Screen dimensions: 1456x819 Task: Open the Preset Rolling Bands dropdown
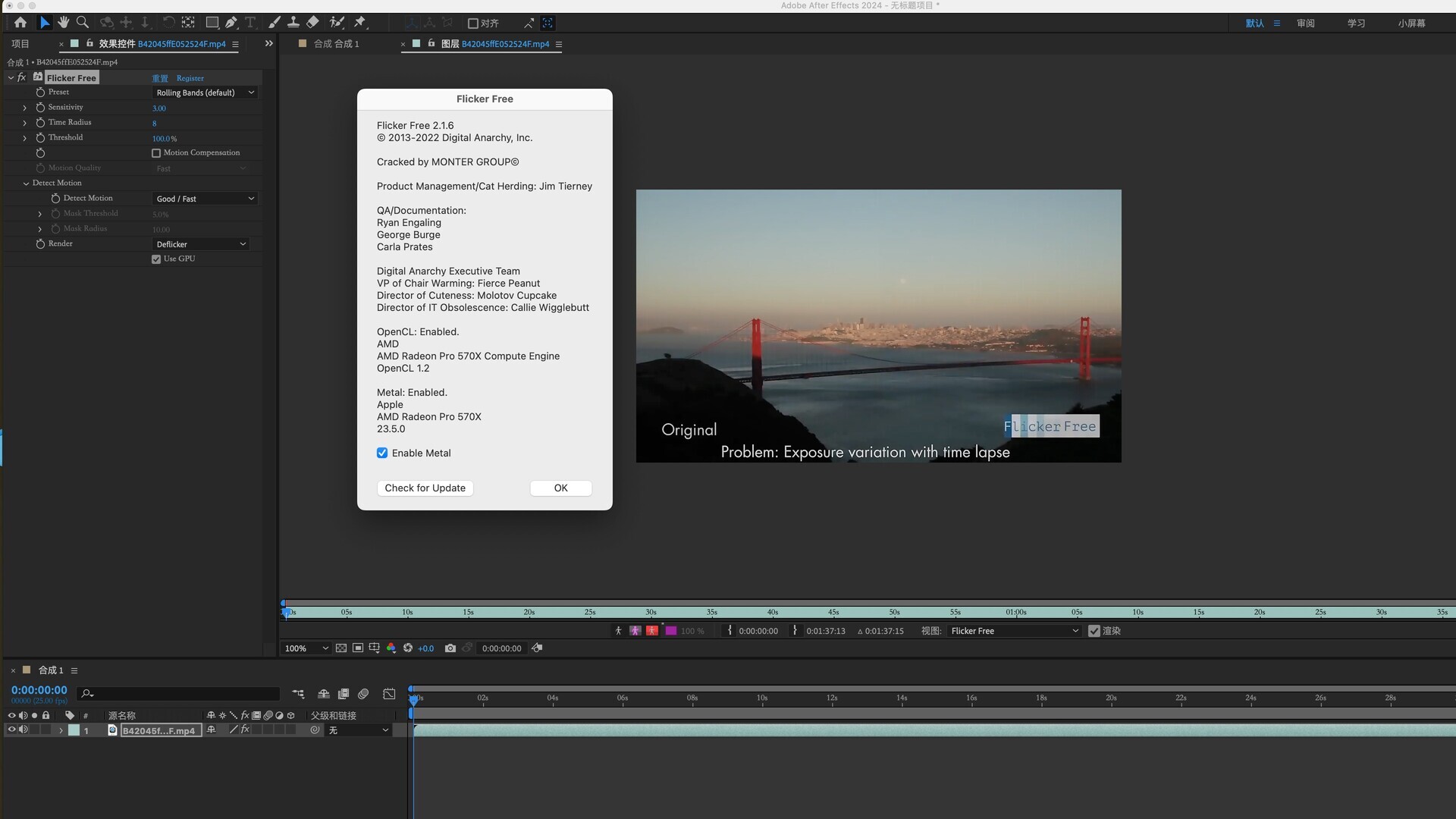205,93
